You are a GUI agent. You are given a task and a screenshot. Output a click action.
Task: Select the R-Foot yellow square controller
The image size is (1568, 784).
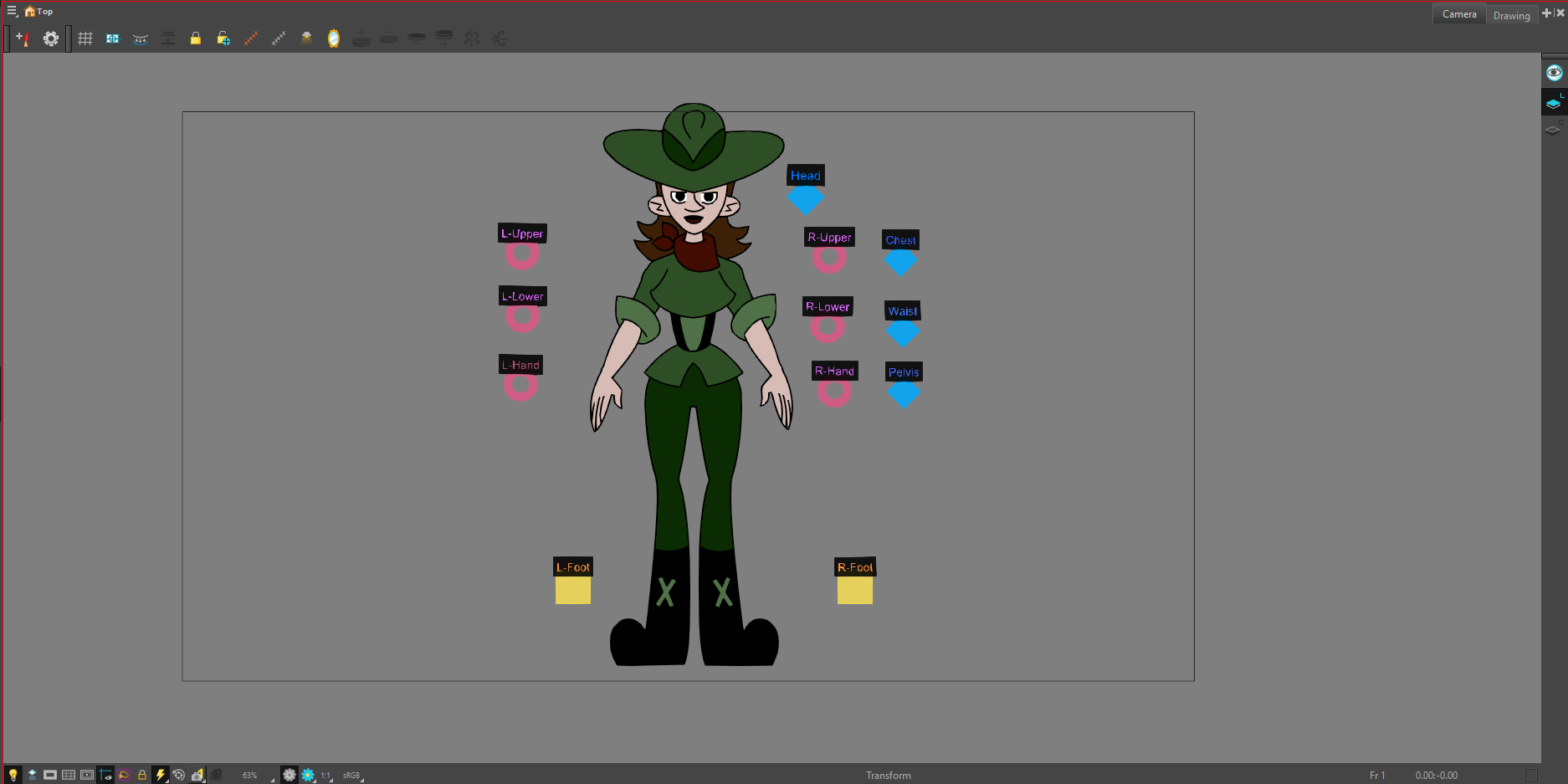point(855,591)
